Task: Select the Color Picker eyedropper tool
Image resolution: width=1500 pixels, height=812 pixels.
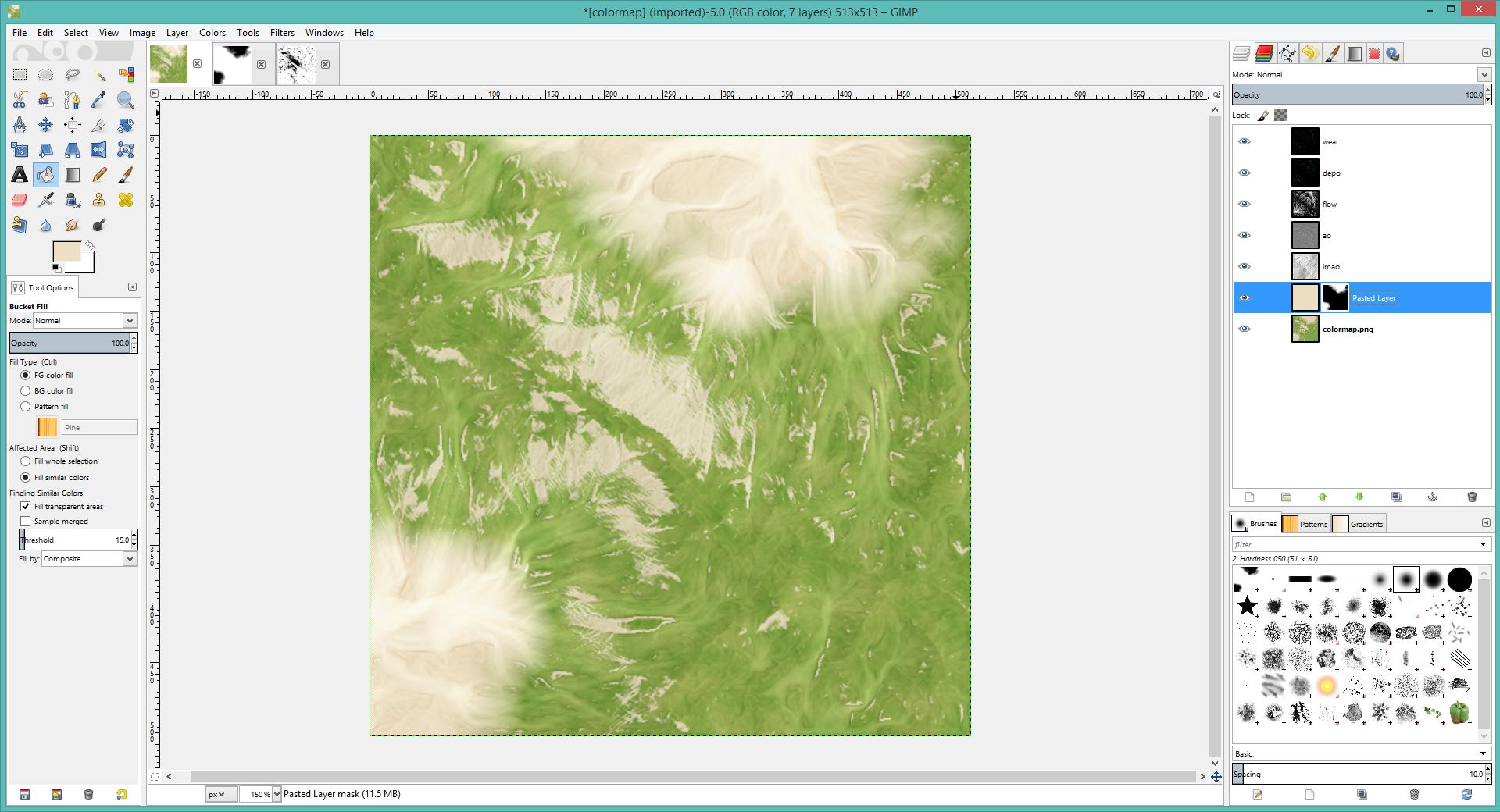Action: coord(99,100)
